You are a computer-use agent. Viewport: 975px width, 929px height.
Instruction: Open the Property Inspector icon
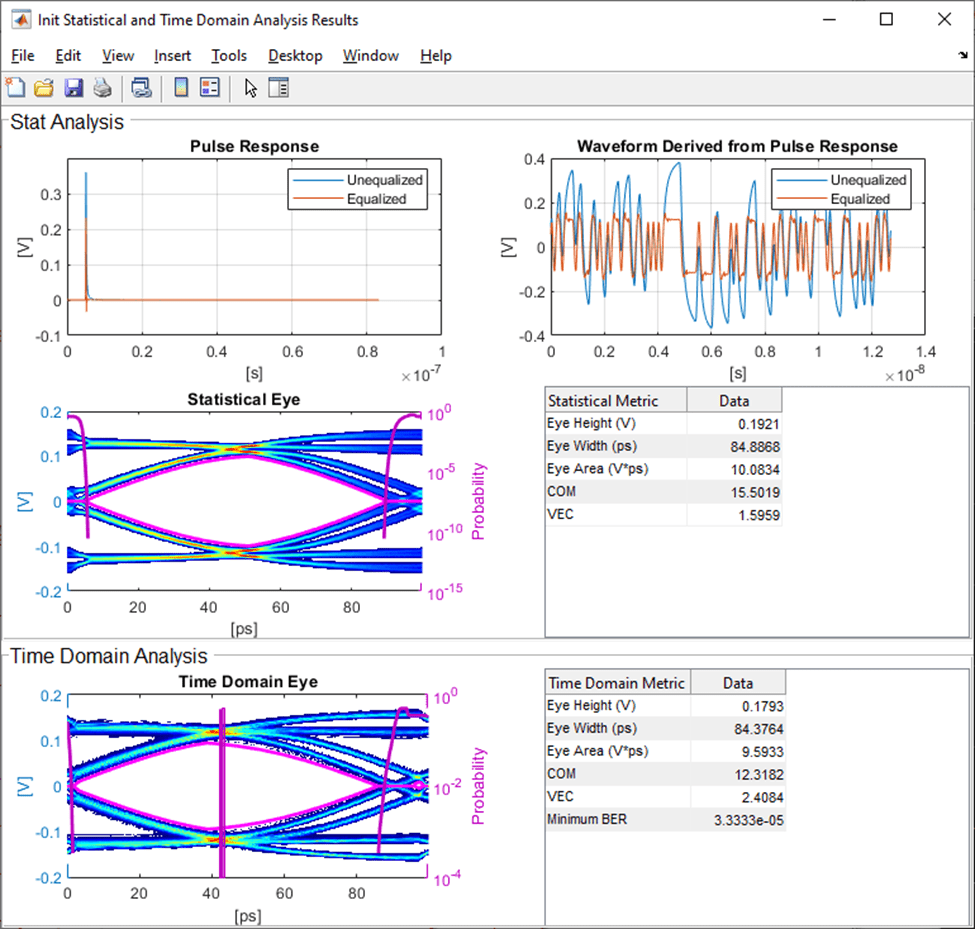pyautogui.click(x=278, y=89)
